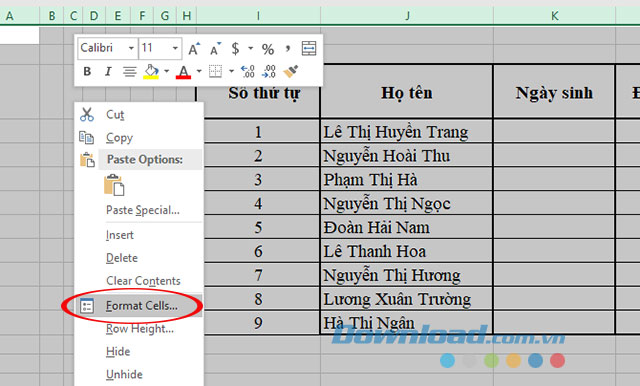The height and width of the screenshot is (386, 640).
Task: Select the cell with number 9
Action: [262, 322]
